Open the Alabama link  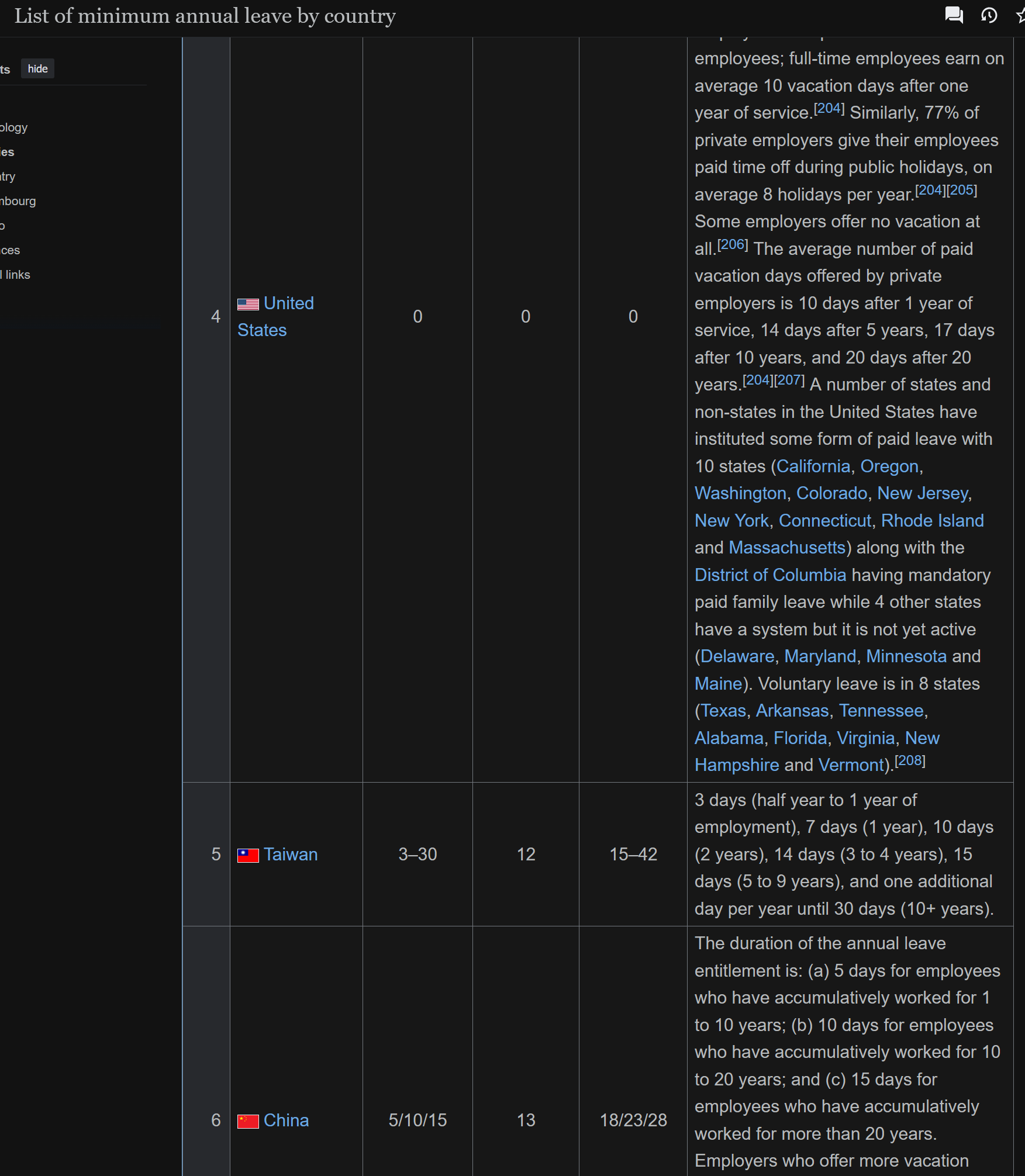(729, 738)
